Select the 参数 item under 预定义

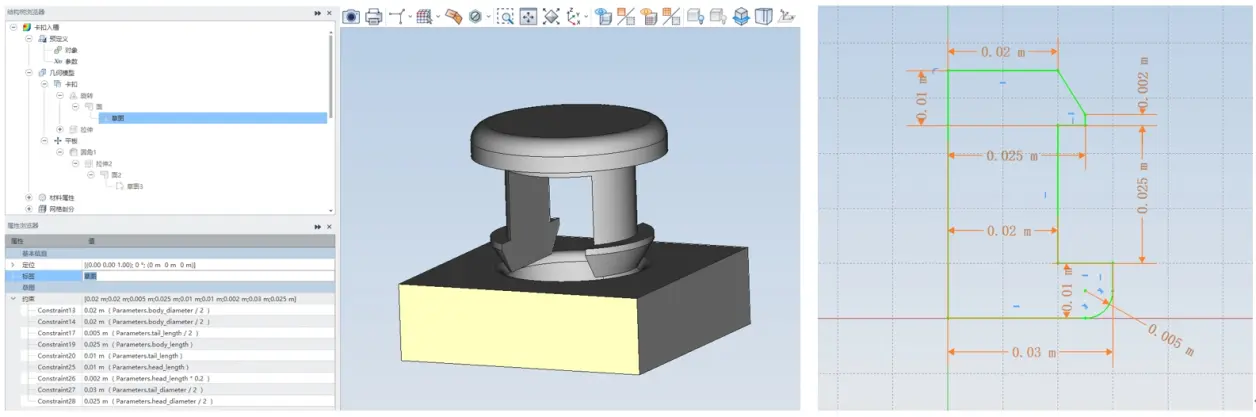72,61
